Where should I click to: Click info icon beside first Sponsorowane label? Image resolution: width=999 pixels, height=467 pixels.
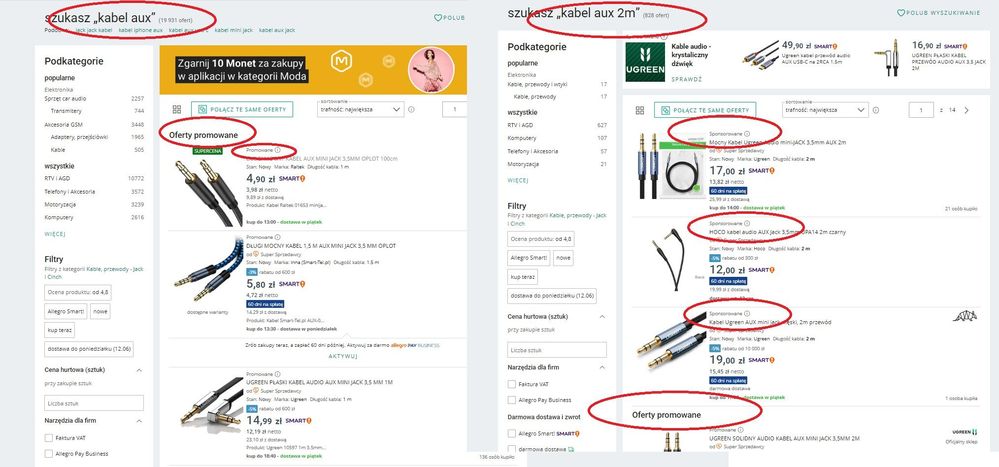[747, 134]
